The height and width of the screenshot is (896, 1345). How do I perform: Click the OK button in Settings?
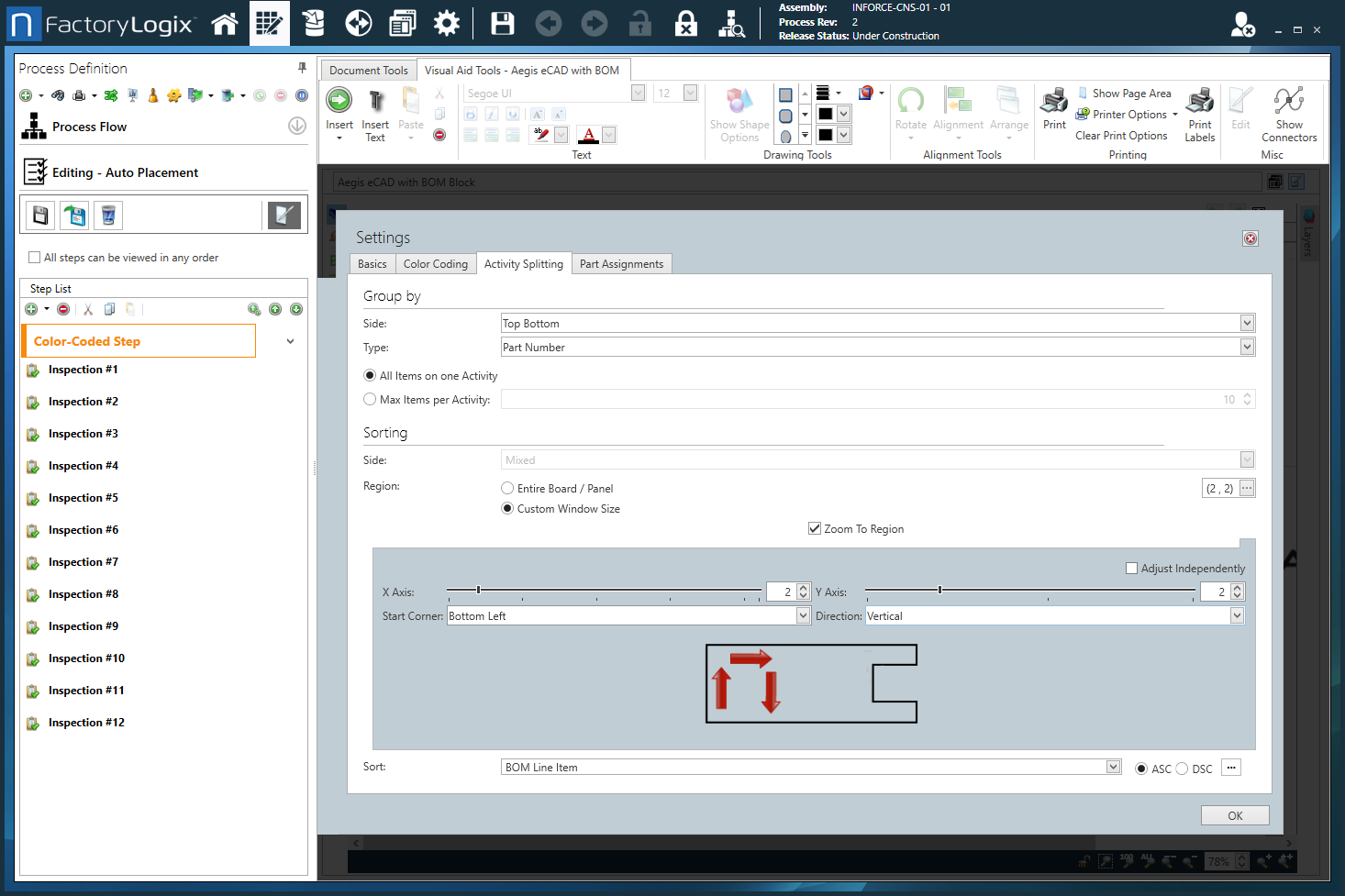1234,814
